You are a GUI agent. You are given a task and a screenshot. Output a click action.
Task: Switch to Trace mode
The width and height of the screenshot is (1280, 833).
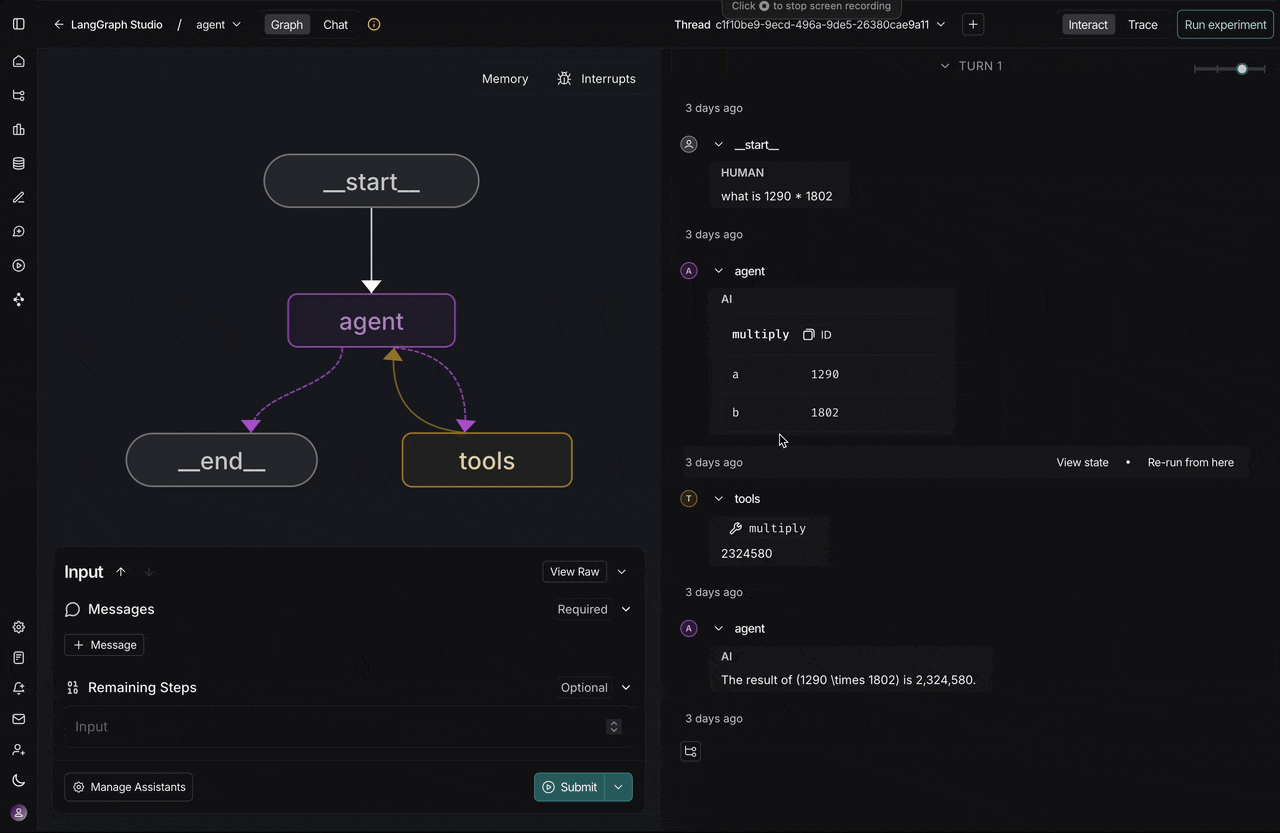(x=1142, y=24)
